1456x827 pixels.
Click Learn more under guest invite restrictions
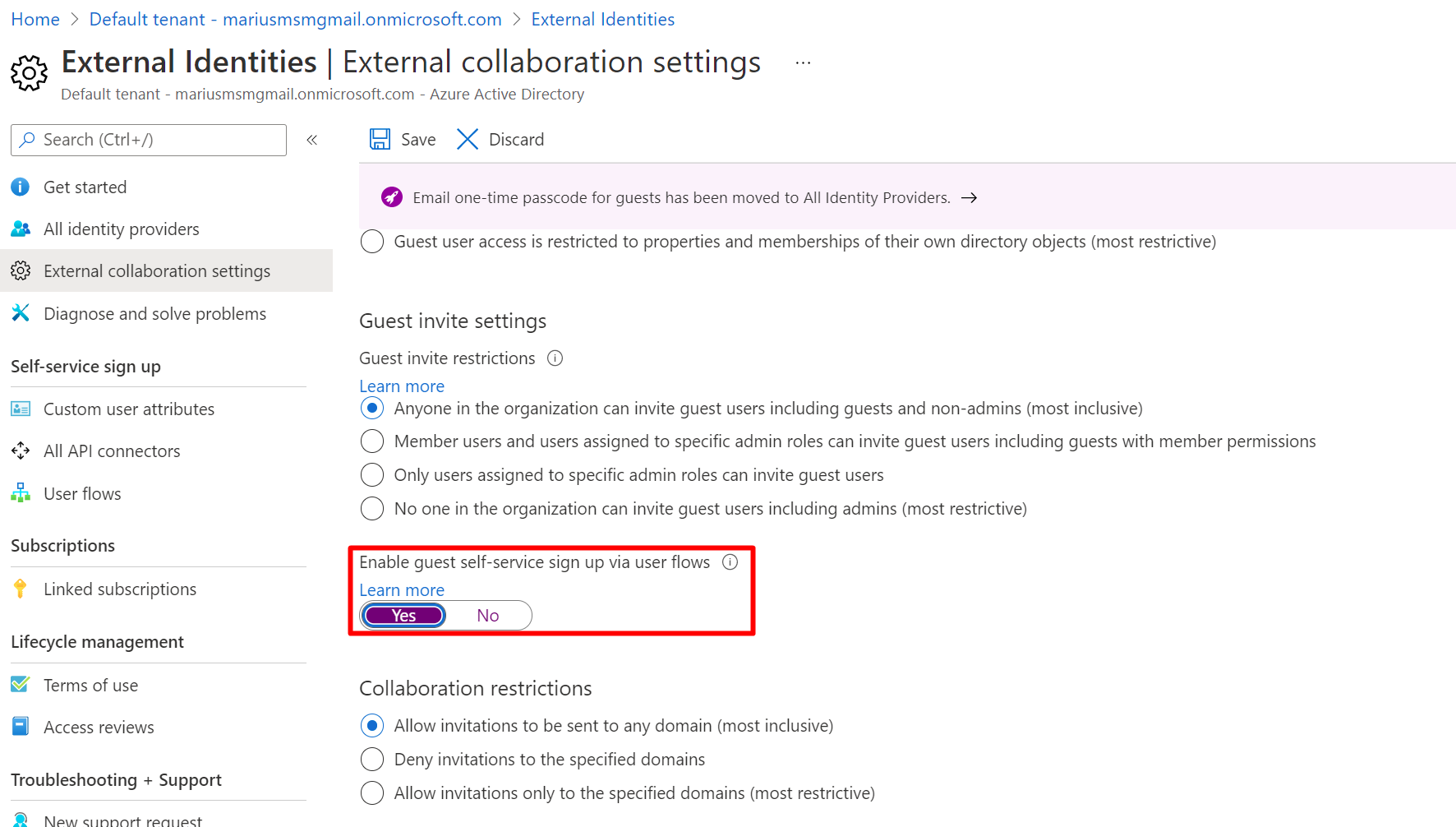coord(402,386)
